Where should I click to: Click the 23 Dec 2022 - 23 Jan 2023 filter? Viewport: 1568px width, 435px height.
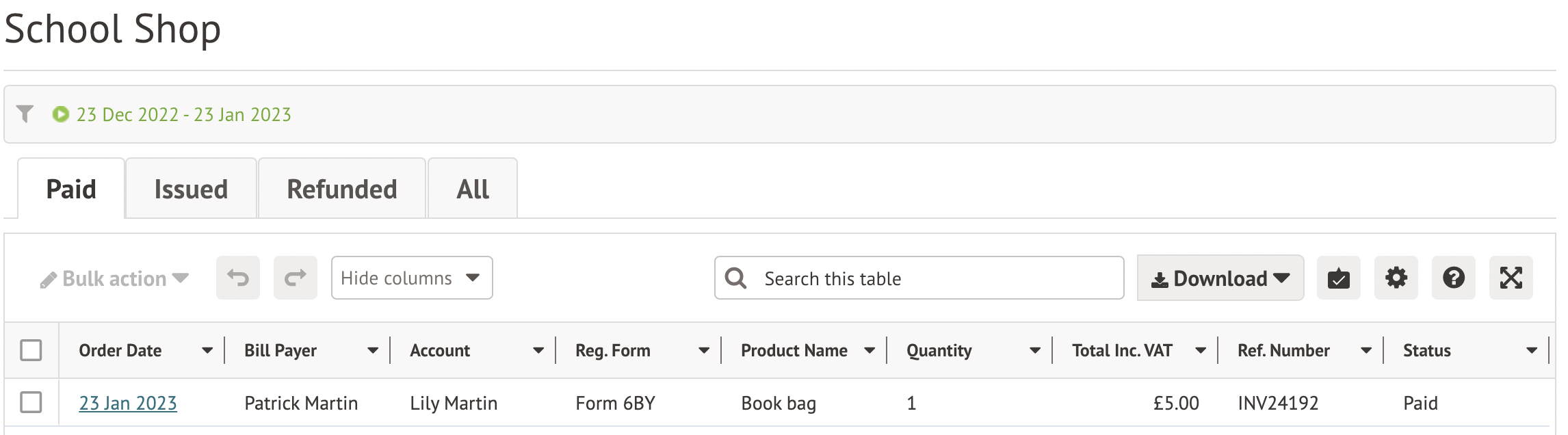point(183,114)
